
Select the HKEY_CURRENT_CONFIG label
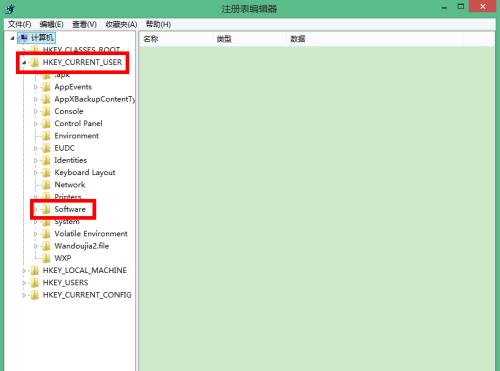pos(87,295)
